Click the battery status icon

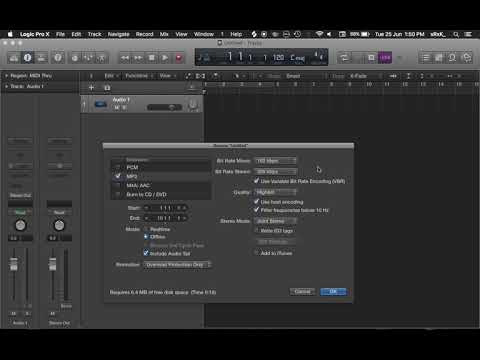365,34
